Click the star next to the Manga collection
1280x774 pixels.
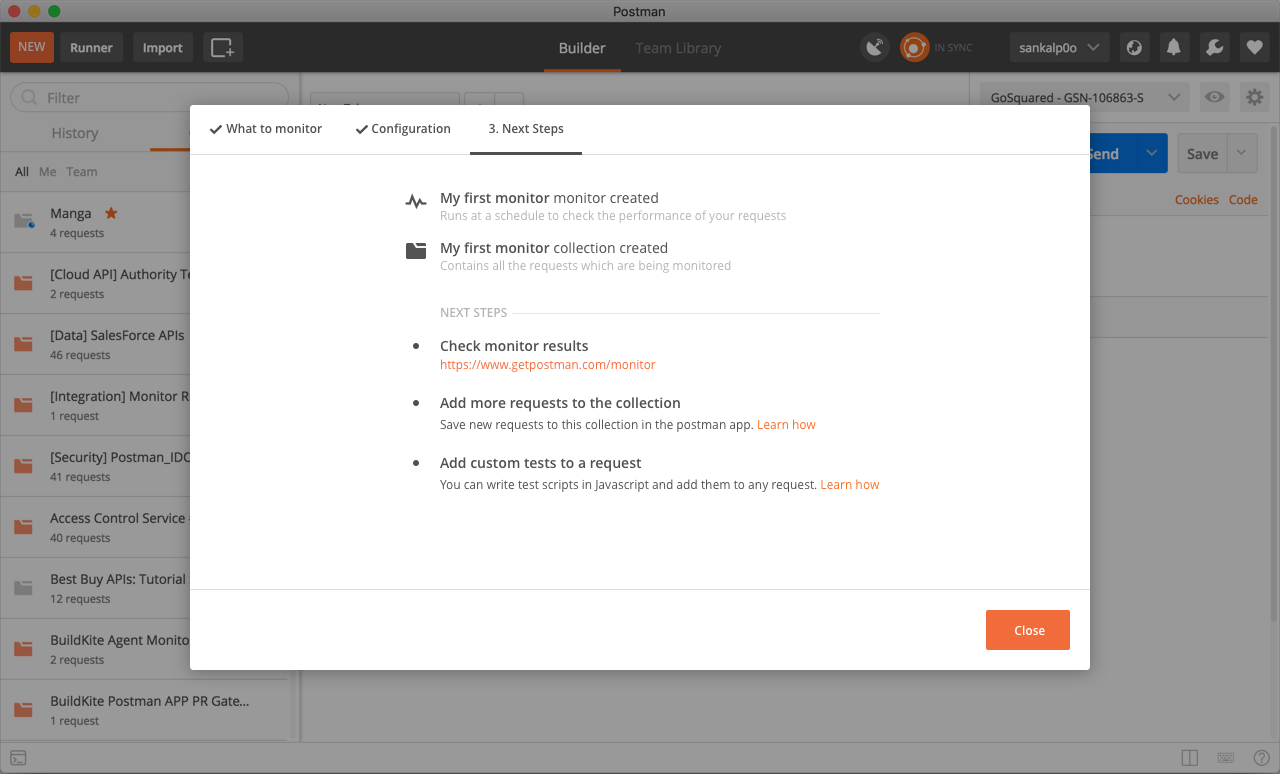(x=111, y=213)
